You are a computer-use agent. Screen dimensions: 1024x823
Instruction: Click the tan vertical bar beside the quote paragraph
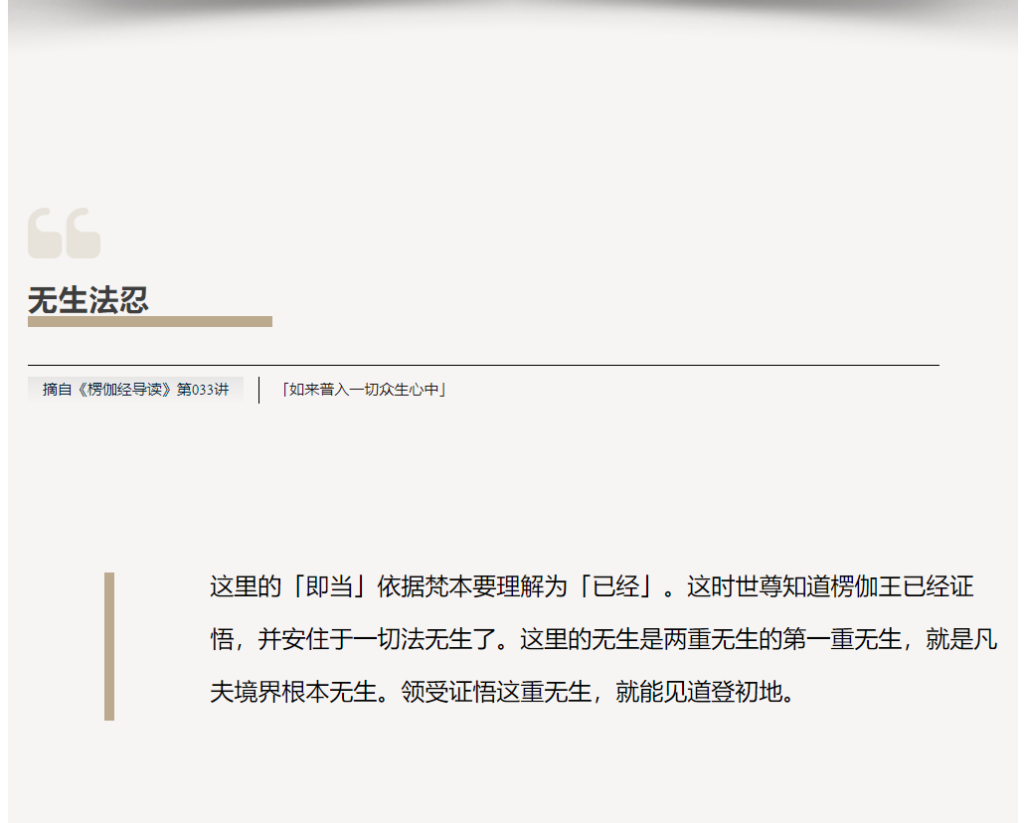point(109,645)
